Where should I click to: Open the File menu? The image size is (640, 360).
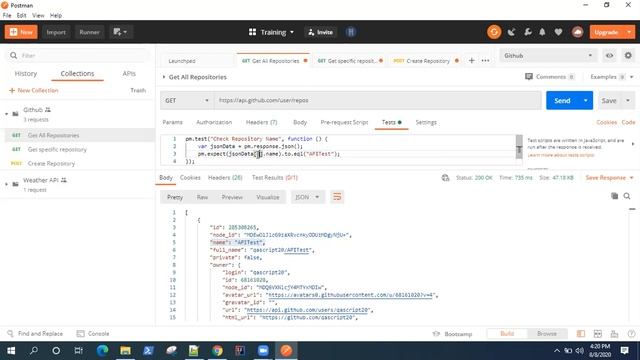point(7,15)
